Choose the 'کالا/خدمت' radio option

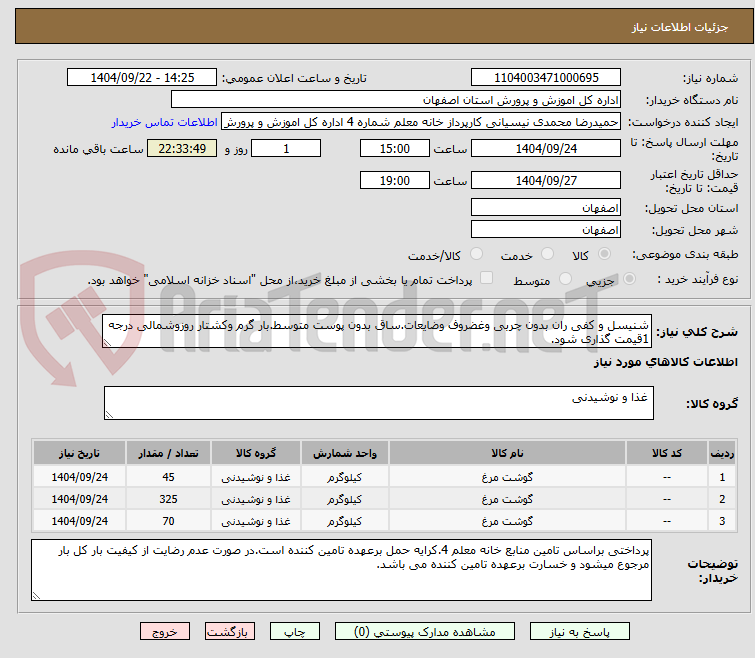click(x=476, y=255)
